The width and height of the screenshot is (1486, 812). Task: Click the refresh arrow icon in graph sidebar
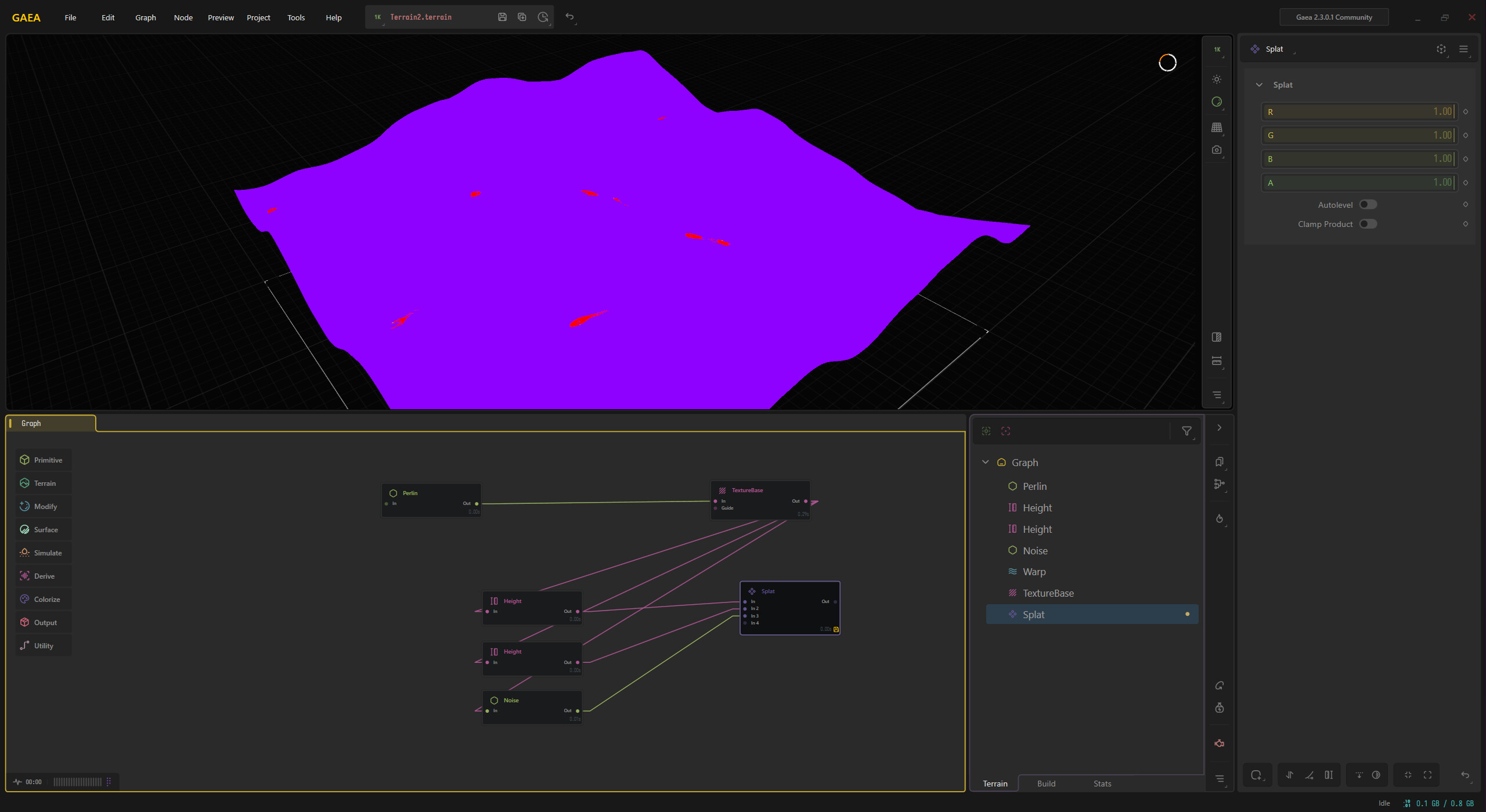[1219, 686]
